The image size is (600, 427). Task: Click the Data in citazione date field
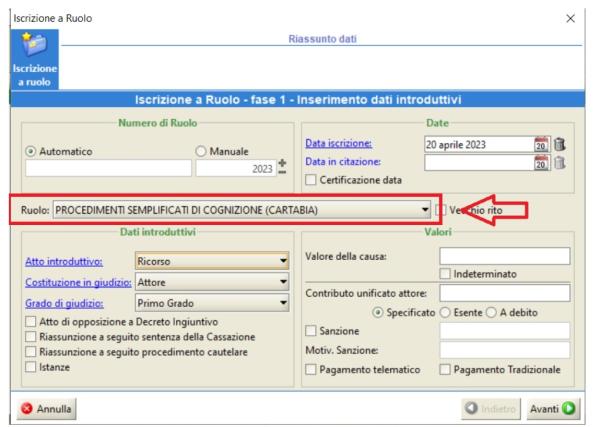[x=479, y=163]
